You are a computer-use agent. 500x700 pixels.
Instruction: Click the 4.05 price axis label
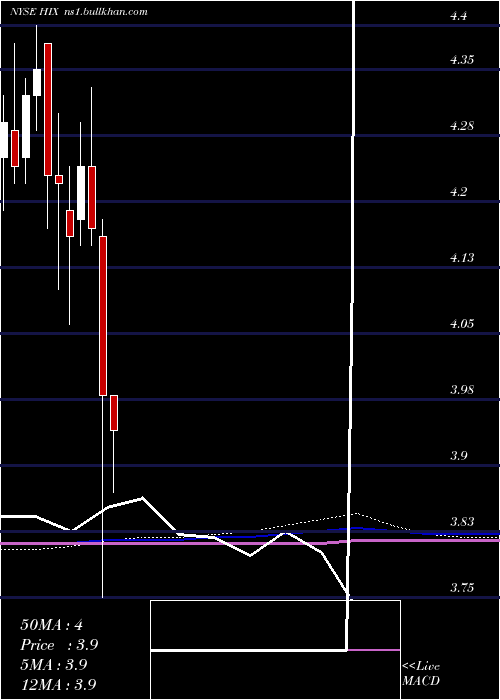point(462,324)
